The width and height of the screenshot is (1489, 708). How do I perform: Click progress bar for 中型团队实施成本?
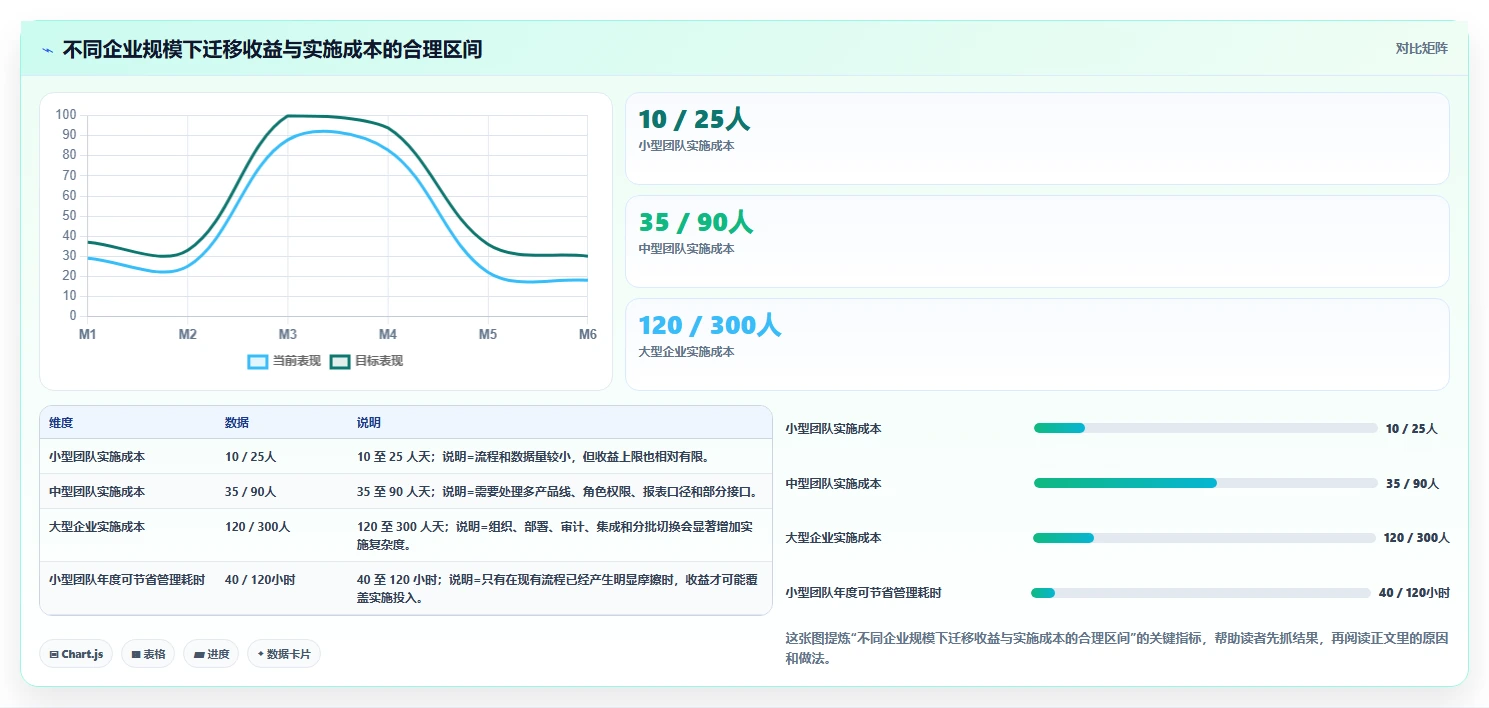[x=1205, y=483]
